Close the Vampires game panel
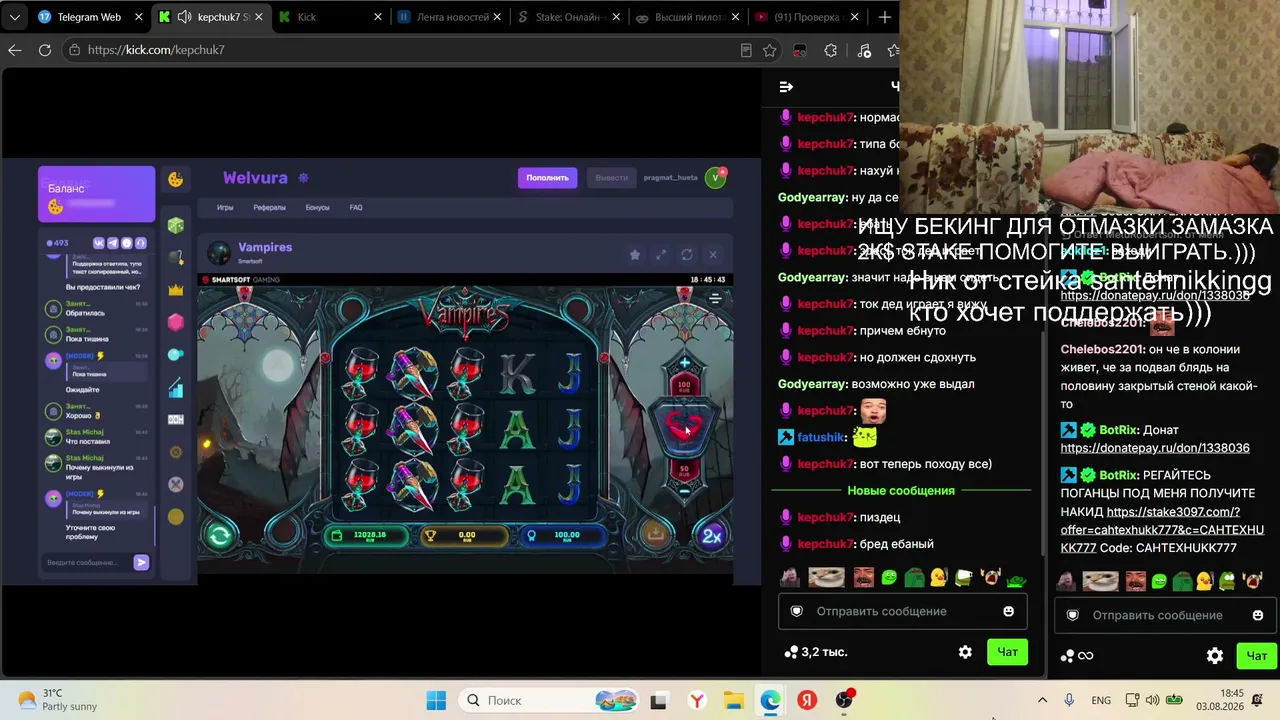Image resolution: width=1280 pixels, height=720 pixels. (713, 255)
